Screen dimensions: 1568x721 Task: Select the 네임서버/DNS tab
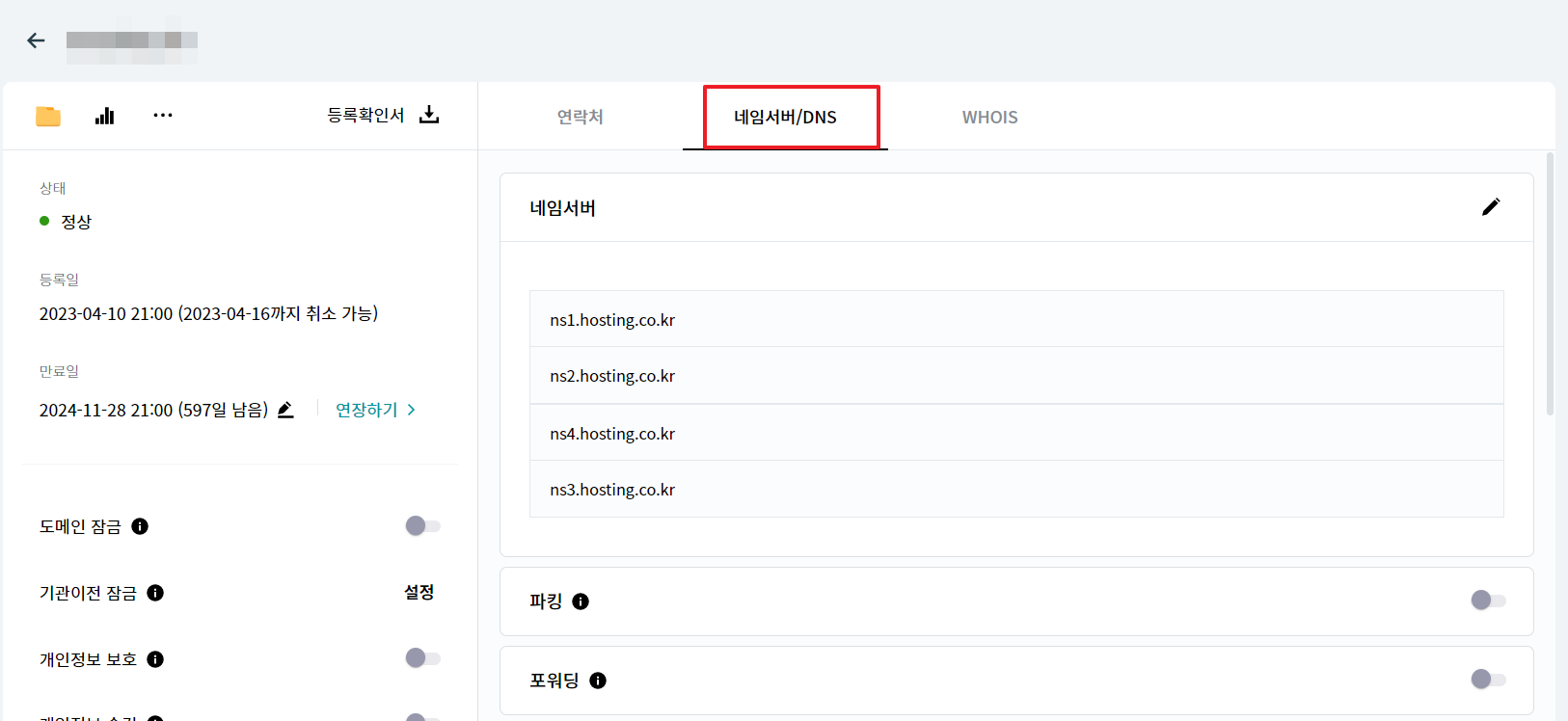(785, 117)
